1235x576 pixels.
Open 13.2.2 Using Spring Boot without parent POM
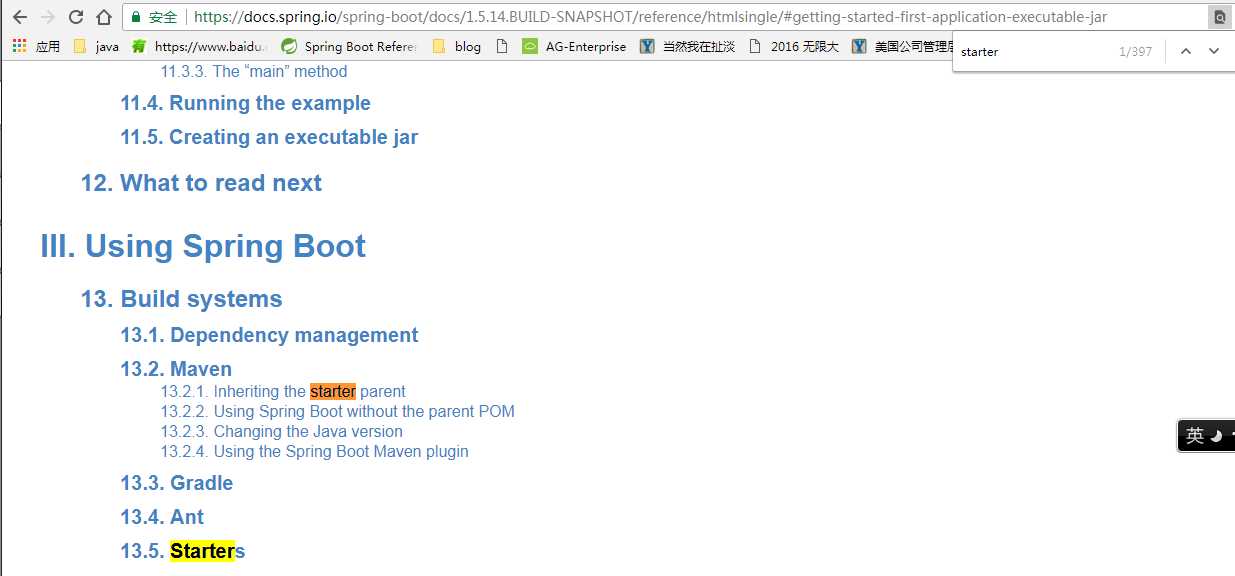coord(338,411)
